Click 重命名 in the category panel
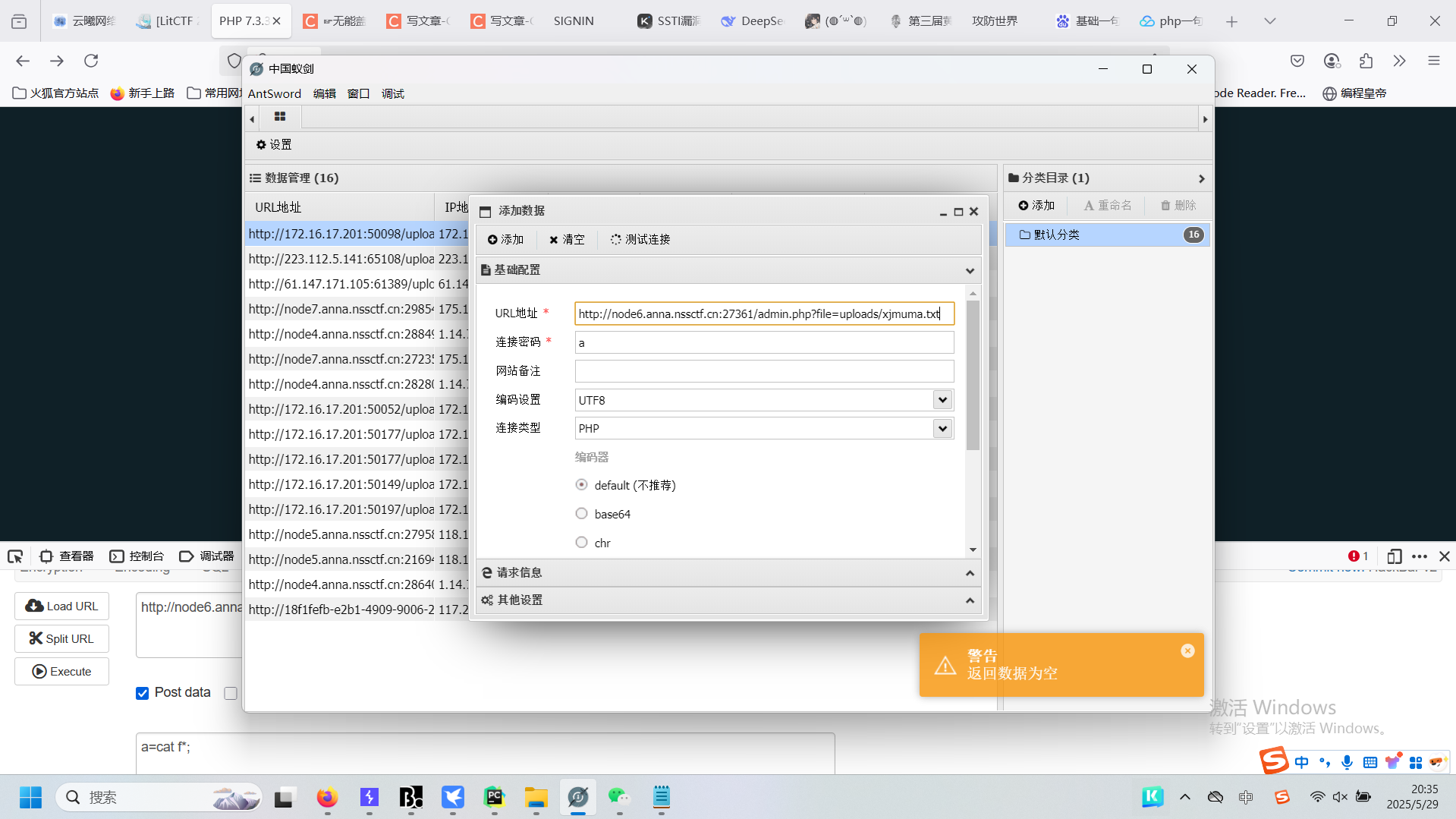 click(1108, 206)
